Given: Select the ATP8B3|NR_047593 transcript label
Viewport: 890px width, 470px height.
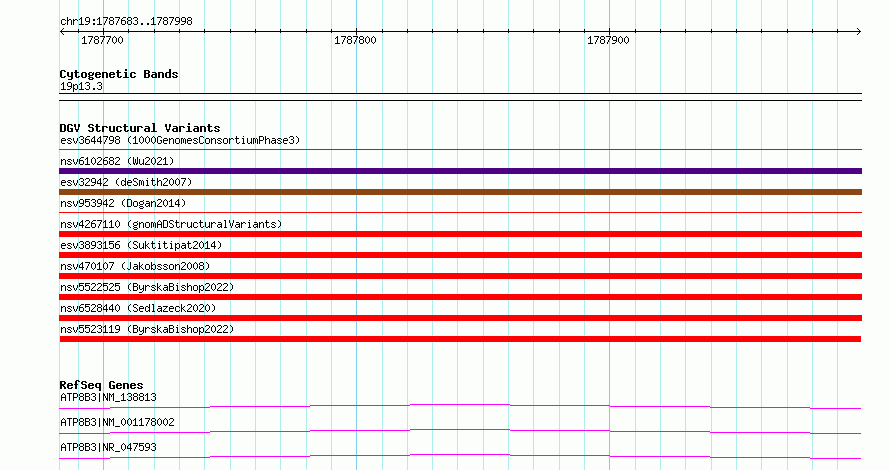Looking at the screenshot, I should click(x=108, y=447).
